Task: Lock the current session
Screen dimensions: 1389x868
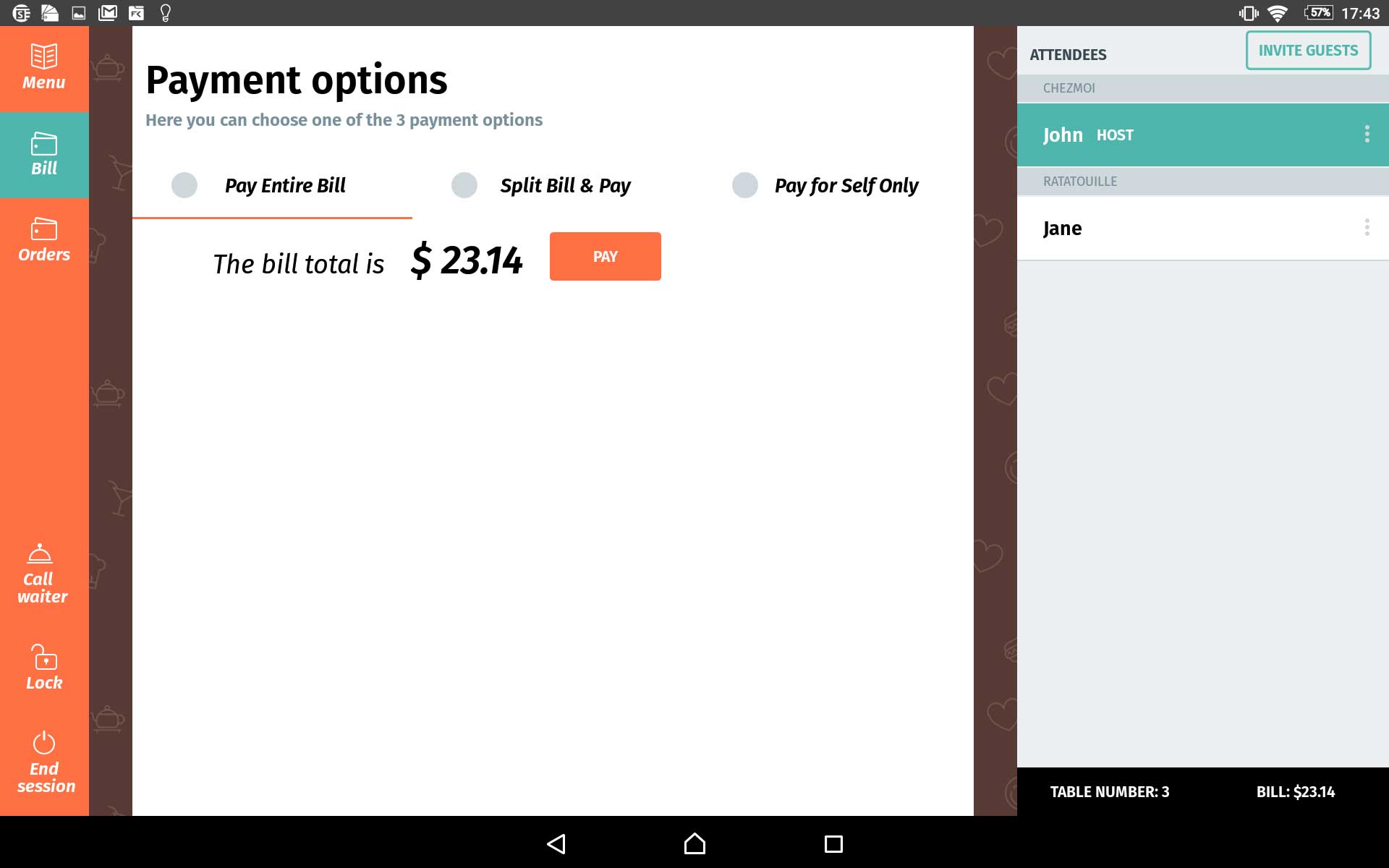Action: [44, 667]
